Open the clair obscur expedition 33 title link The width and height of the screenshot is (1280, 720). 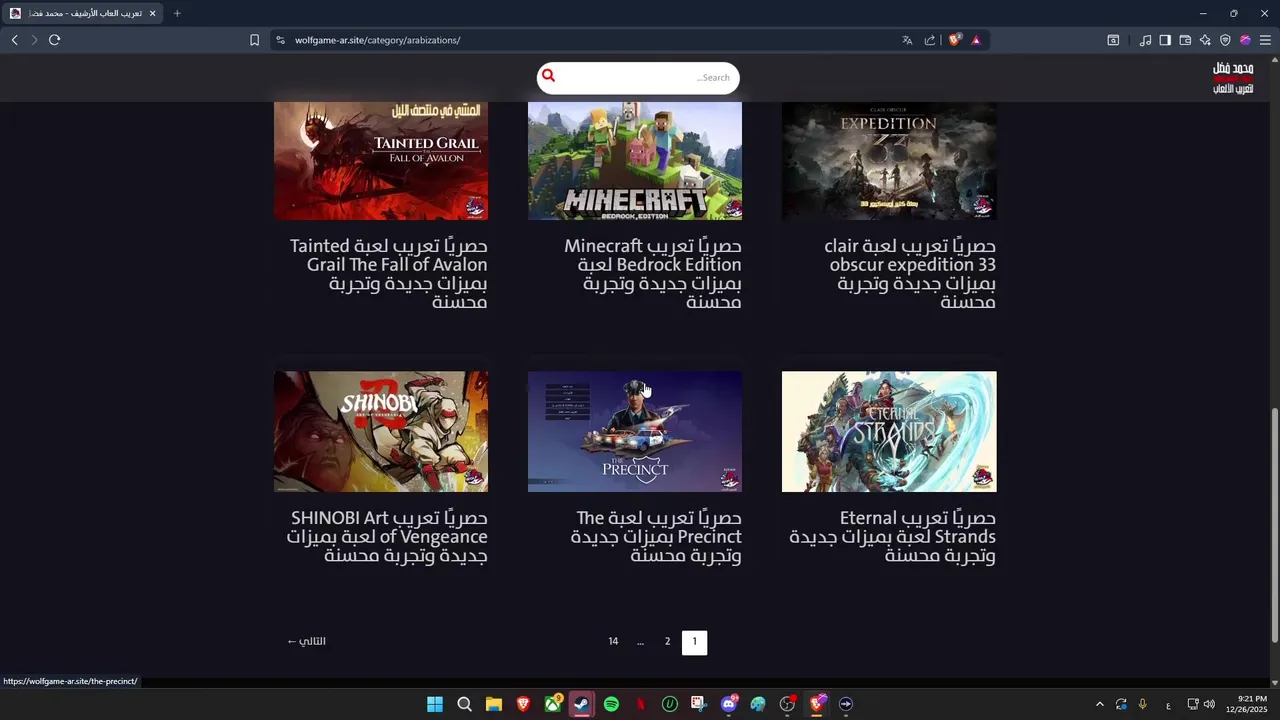910,274
